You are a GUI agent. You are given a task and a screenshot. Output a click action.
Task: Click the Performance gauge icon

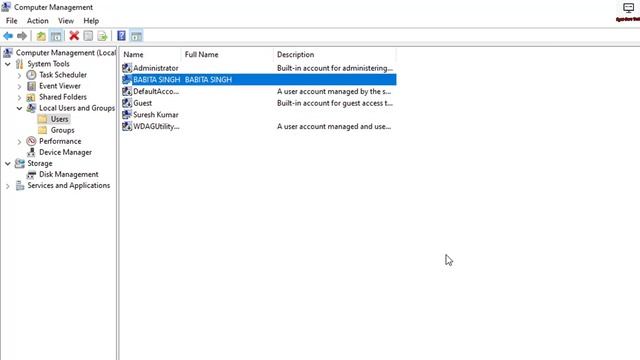pyautogui.click(x=31, y=141)
